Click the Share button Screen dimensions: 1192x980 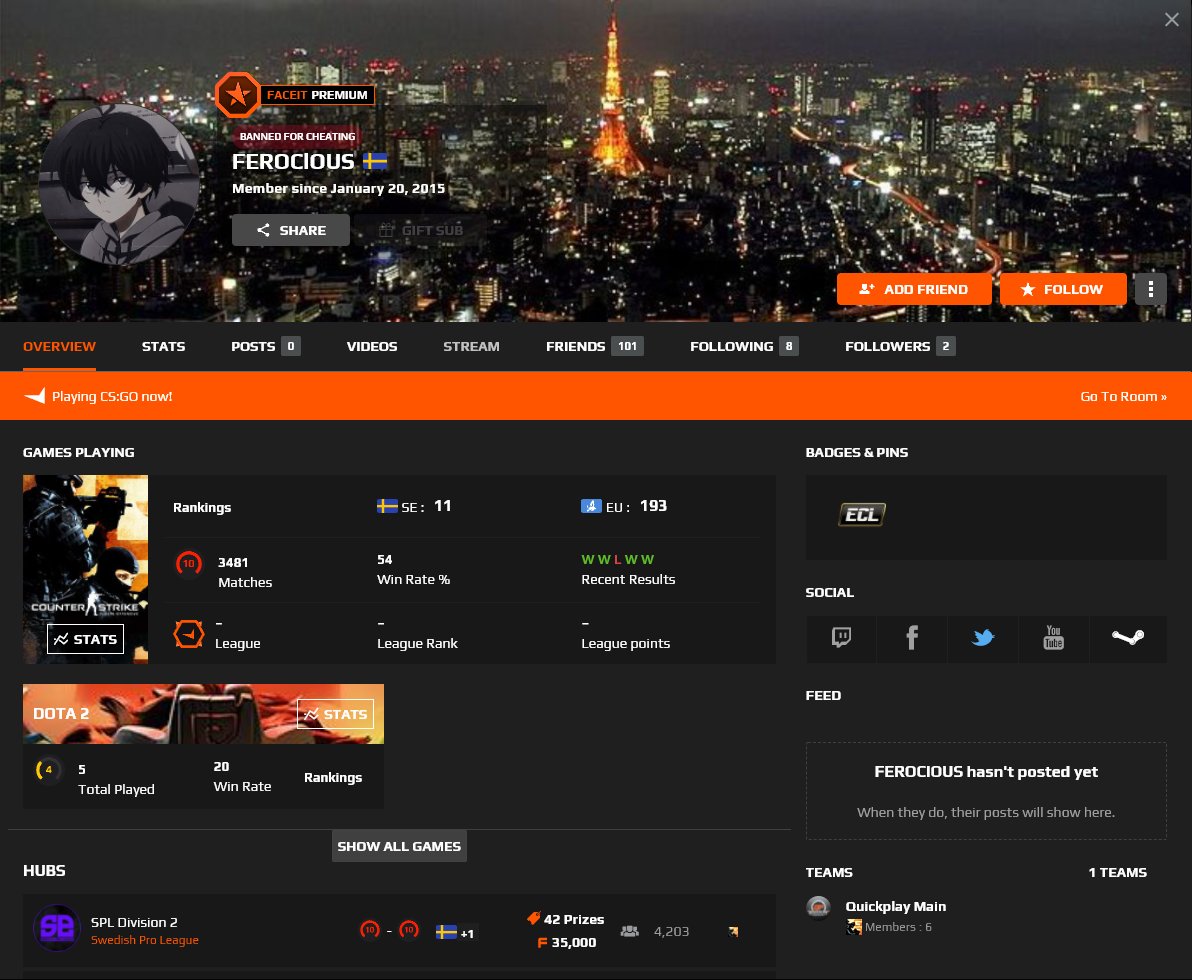click(x=291, y=230)
